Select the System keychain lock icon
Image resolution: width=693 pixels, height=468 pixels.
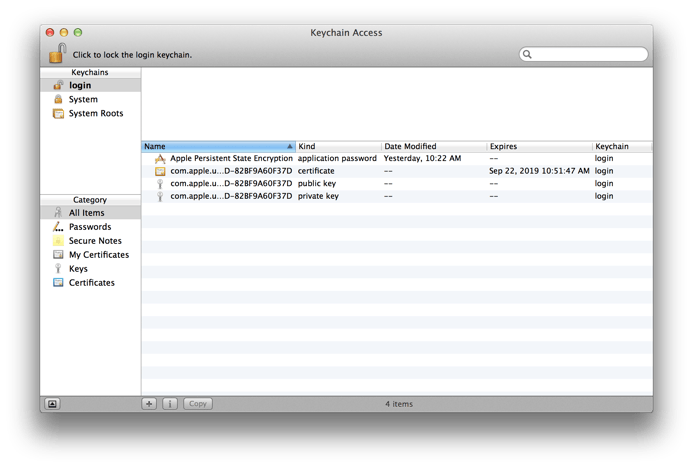click(x=58, y=99)
